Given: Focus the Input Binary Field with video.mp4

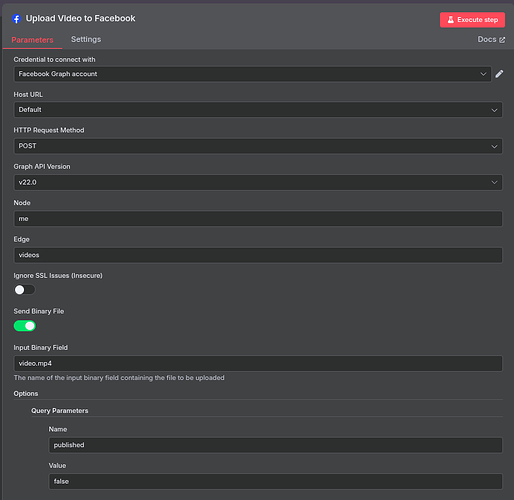Looking at the screenshot, I should coord(258,363).
